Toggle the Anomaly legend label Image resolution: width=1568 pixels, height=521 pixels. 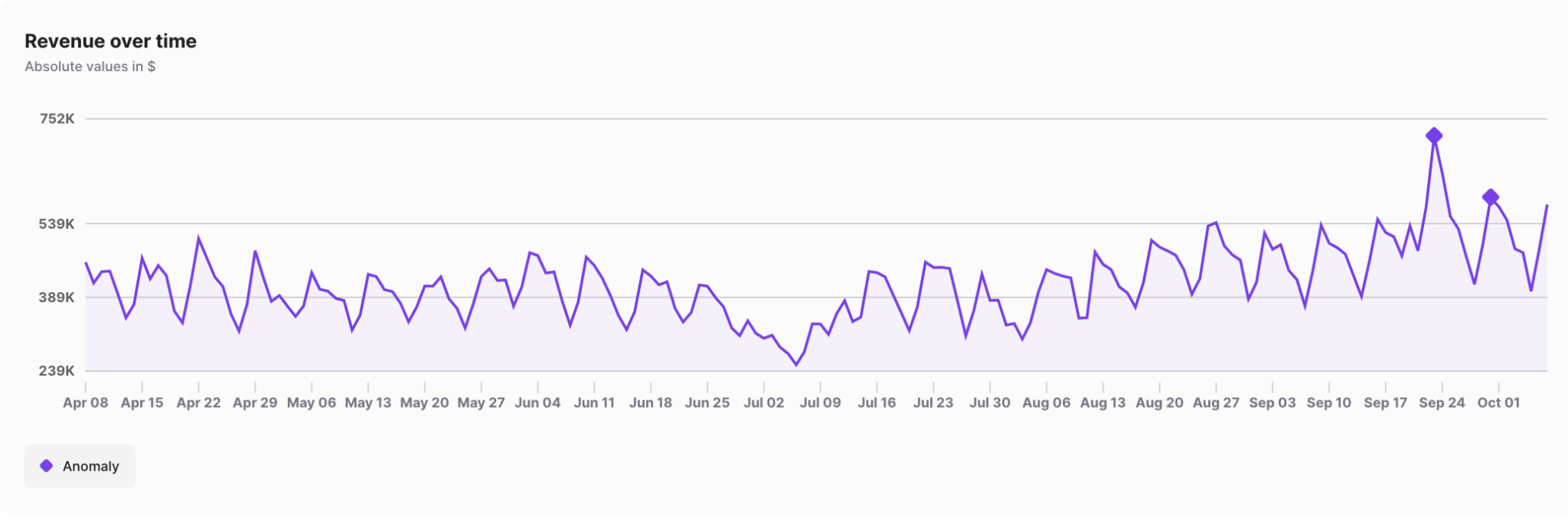(90, 466)
